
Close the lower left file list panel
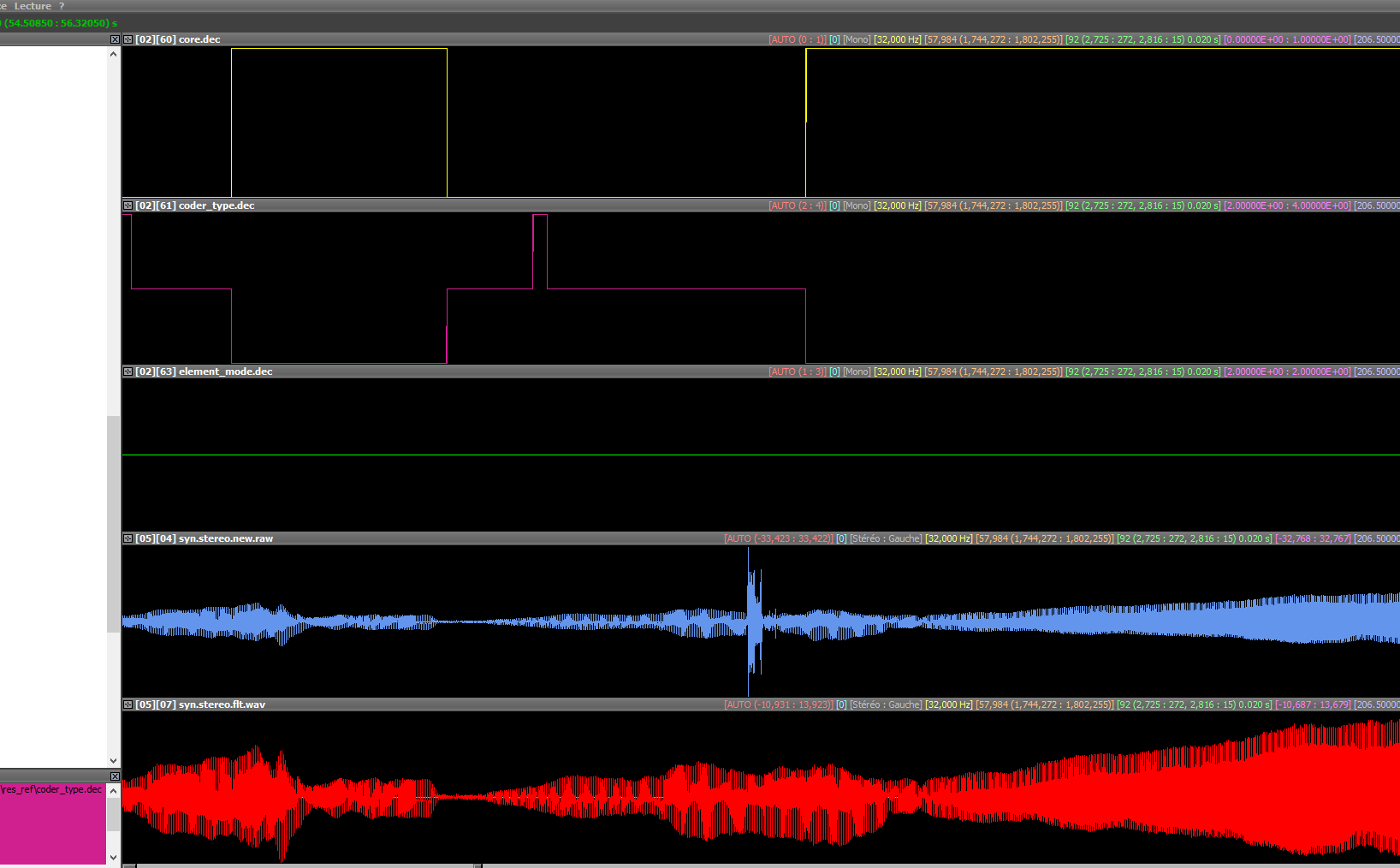pyautogui.click(x=115, y=776)
